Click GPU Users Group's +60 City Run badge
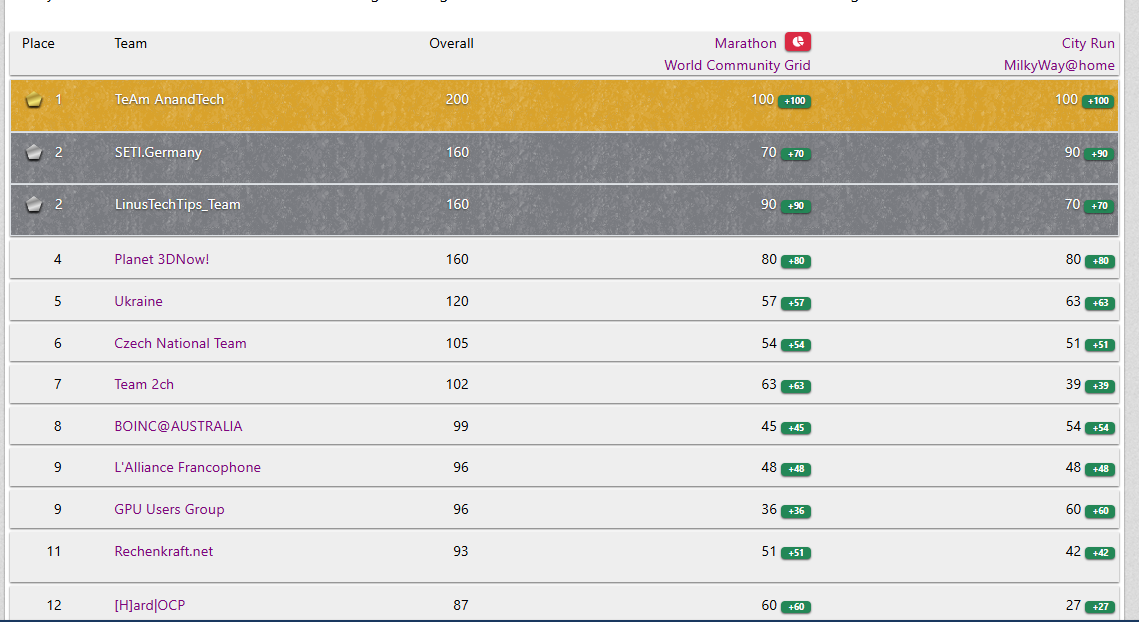The width and height of the screenshot is (1139, 622). [1100, 511]
